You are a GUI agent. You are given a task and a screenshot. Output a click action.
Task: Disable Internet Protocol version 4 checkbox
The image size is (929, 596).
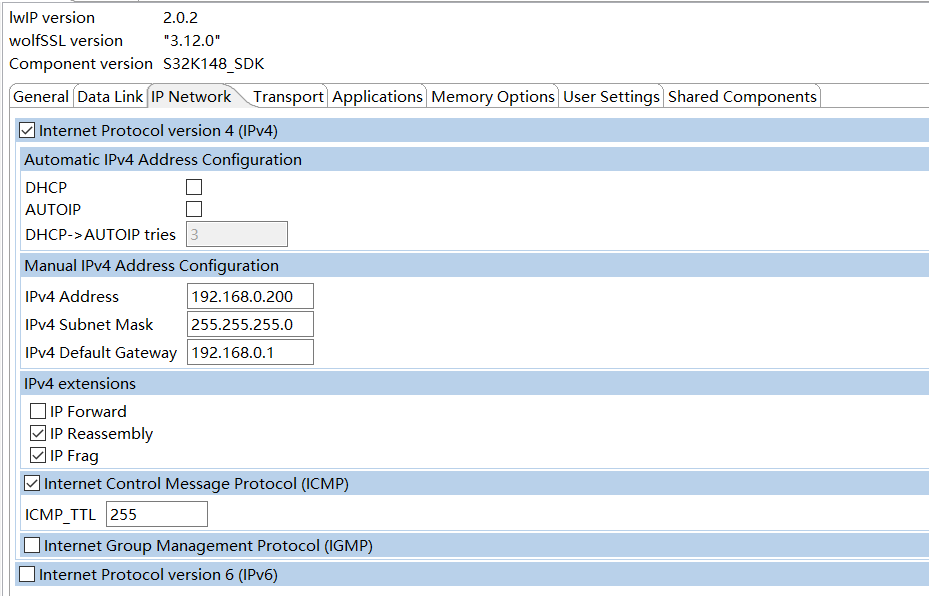[27, 131]
